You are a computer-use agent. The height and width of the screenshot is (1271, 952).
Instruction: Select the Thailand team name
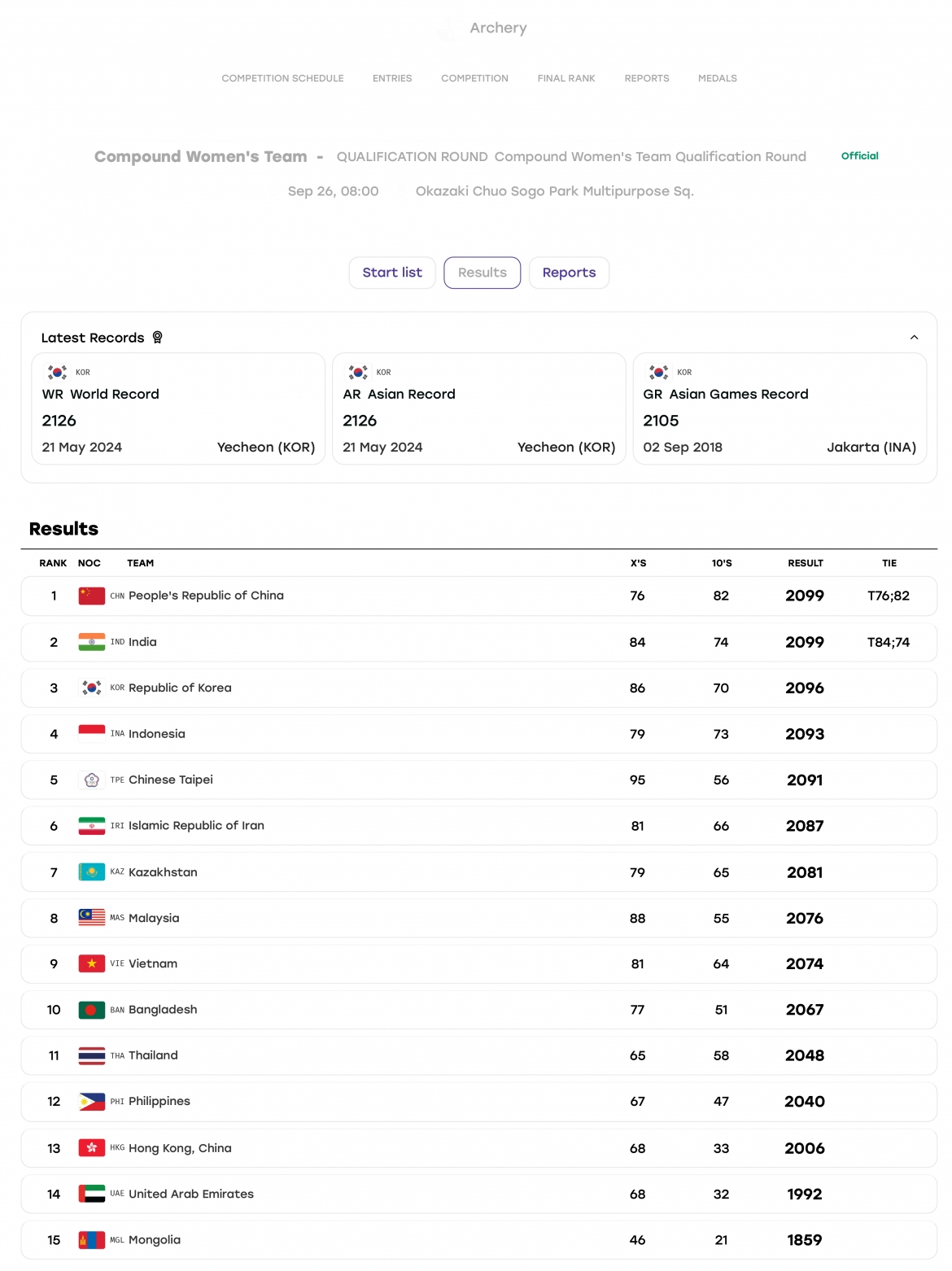153,1055
